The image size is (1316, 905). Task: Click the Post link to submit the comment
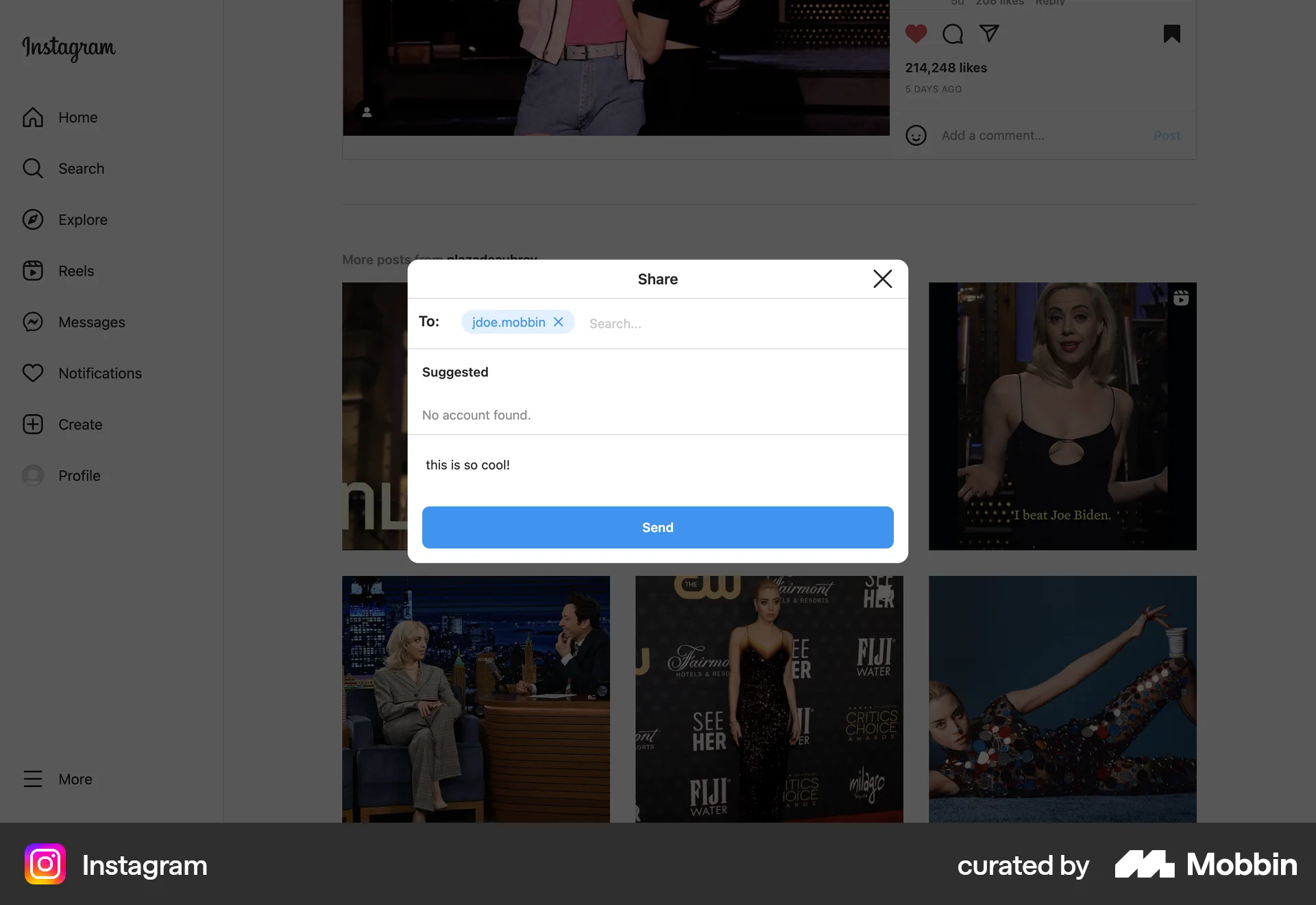(x=1167, y=135)
